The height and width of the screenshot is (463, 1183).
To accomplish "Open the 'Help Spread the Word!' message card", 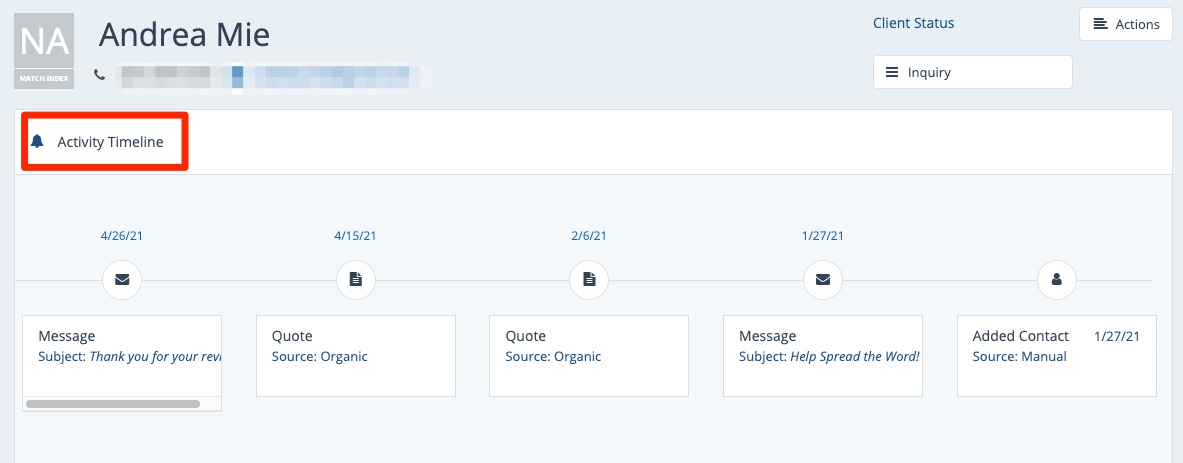I will 822,355.
